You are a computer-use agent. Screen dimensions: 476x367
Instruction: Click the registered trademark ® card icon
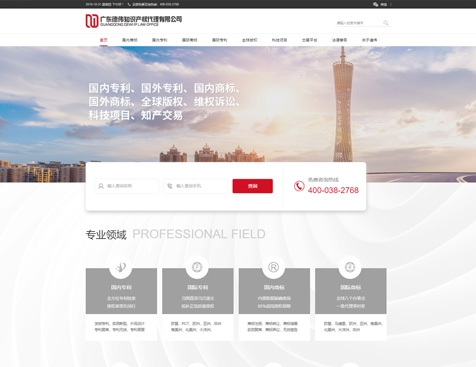pyautogui.click(x=274, y=267)
